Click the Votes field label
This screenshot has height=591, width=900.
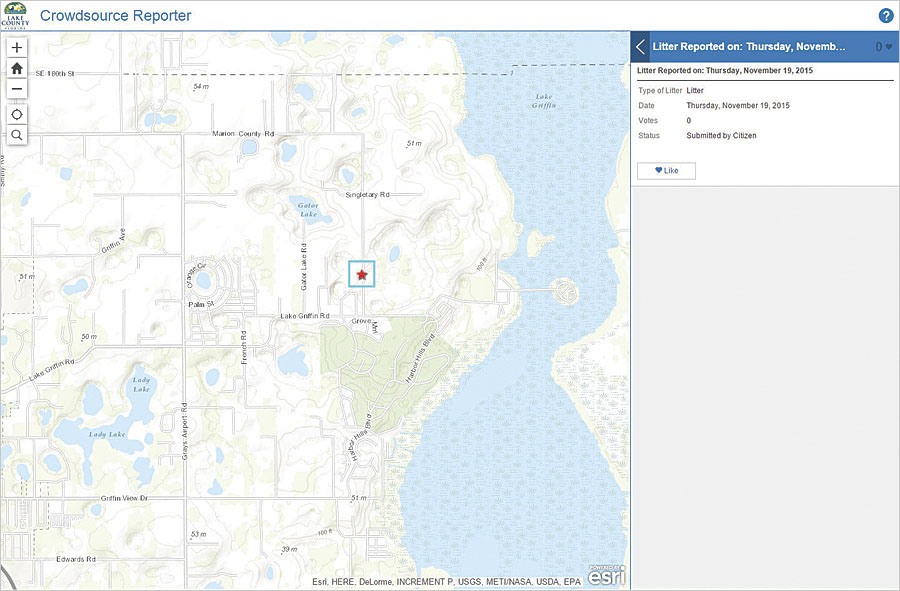click(x=648, y=120)
